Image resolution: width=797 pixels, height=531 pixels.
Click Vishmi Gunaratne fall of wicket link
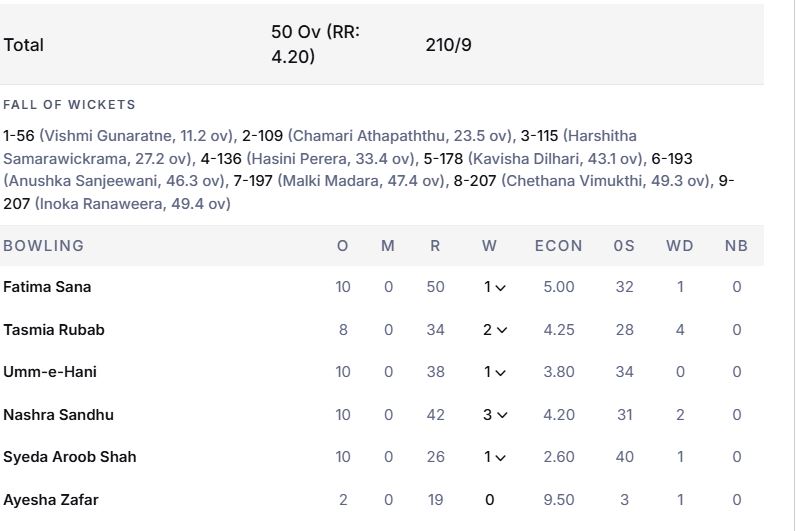coord(108,136)
